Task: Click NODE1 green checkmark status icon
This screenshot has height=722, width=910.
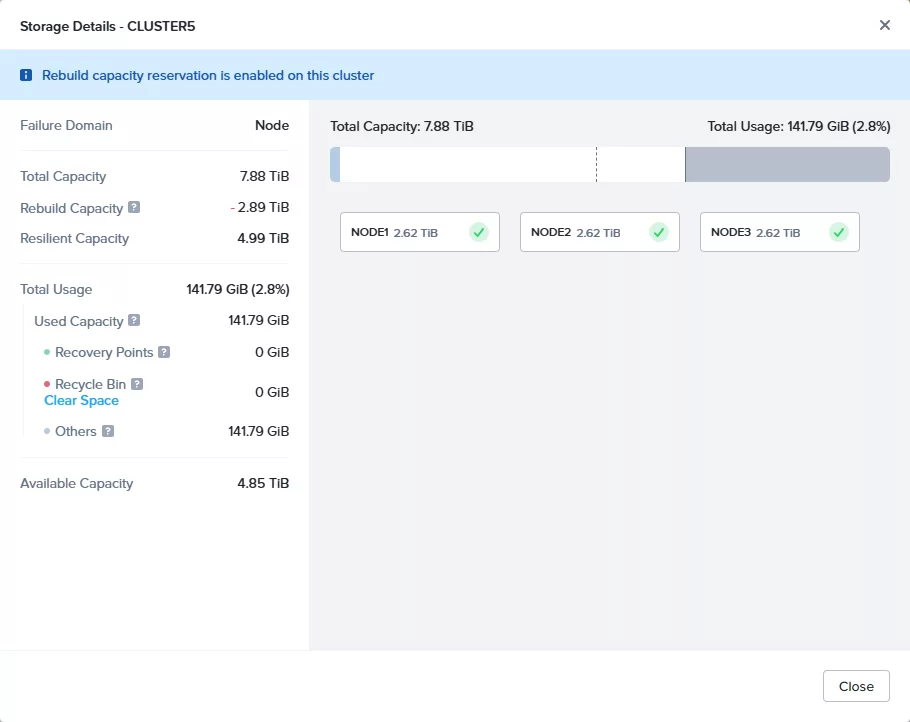Action: click(x=478, y=232)
